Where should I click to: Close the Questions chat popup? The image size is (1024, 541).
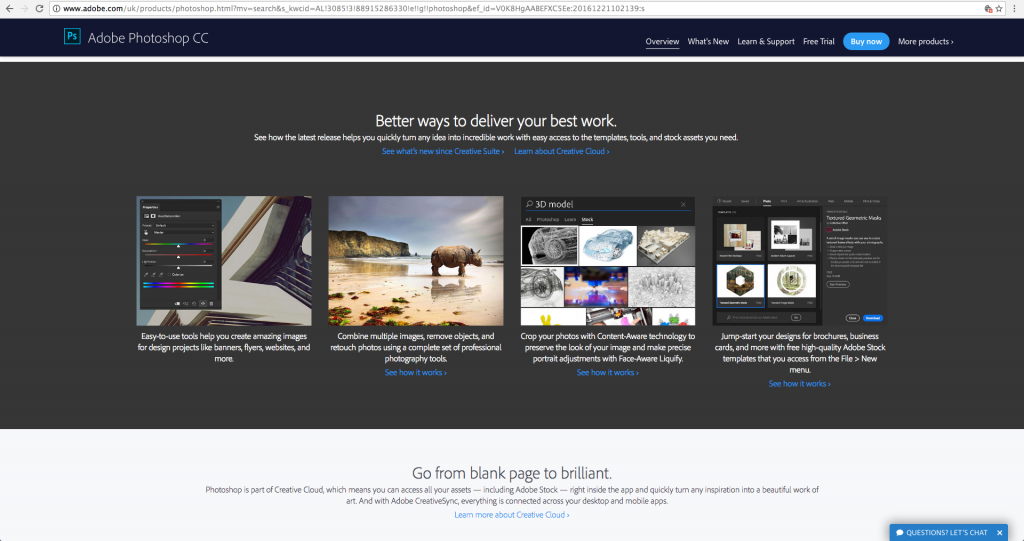pos(999,533)
